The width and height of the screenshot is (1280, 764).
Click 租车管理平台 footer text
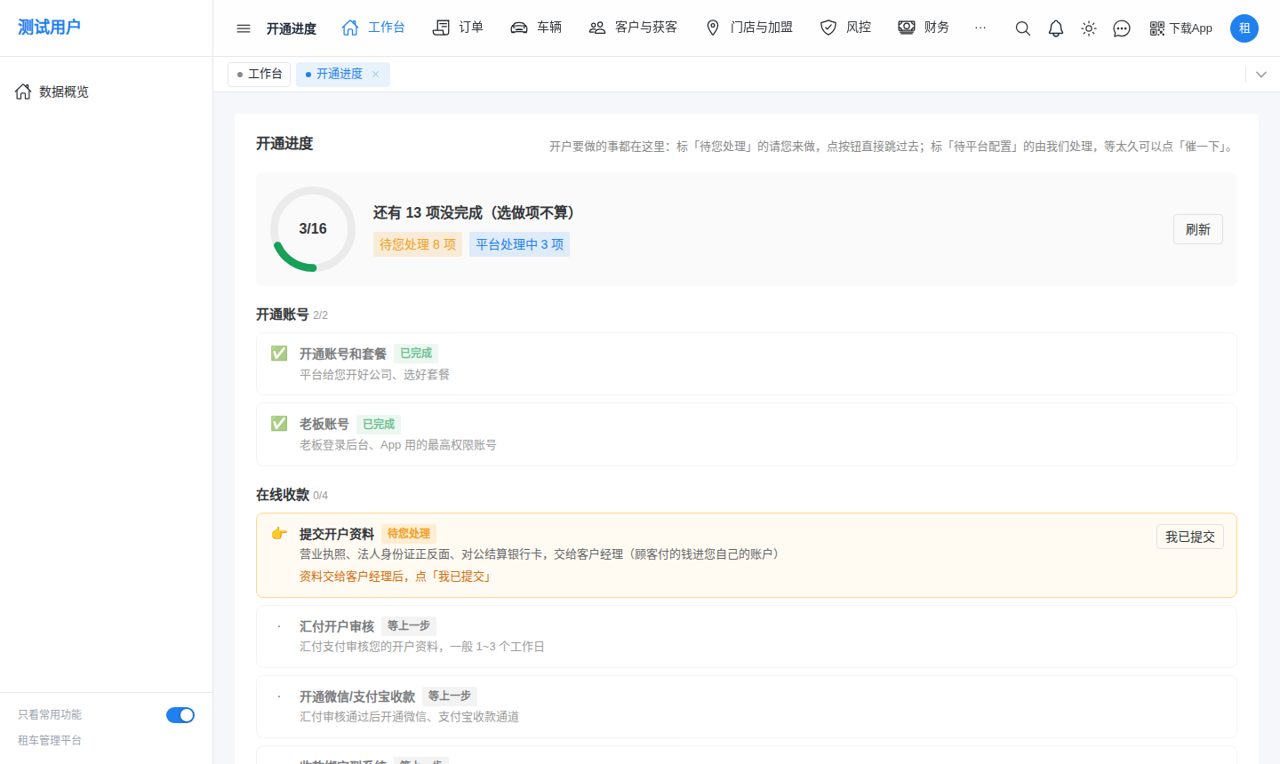(50, 741)
